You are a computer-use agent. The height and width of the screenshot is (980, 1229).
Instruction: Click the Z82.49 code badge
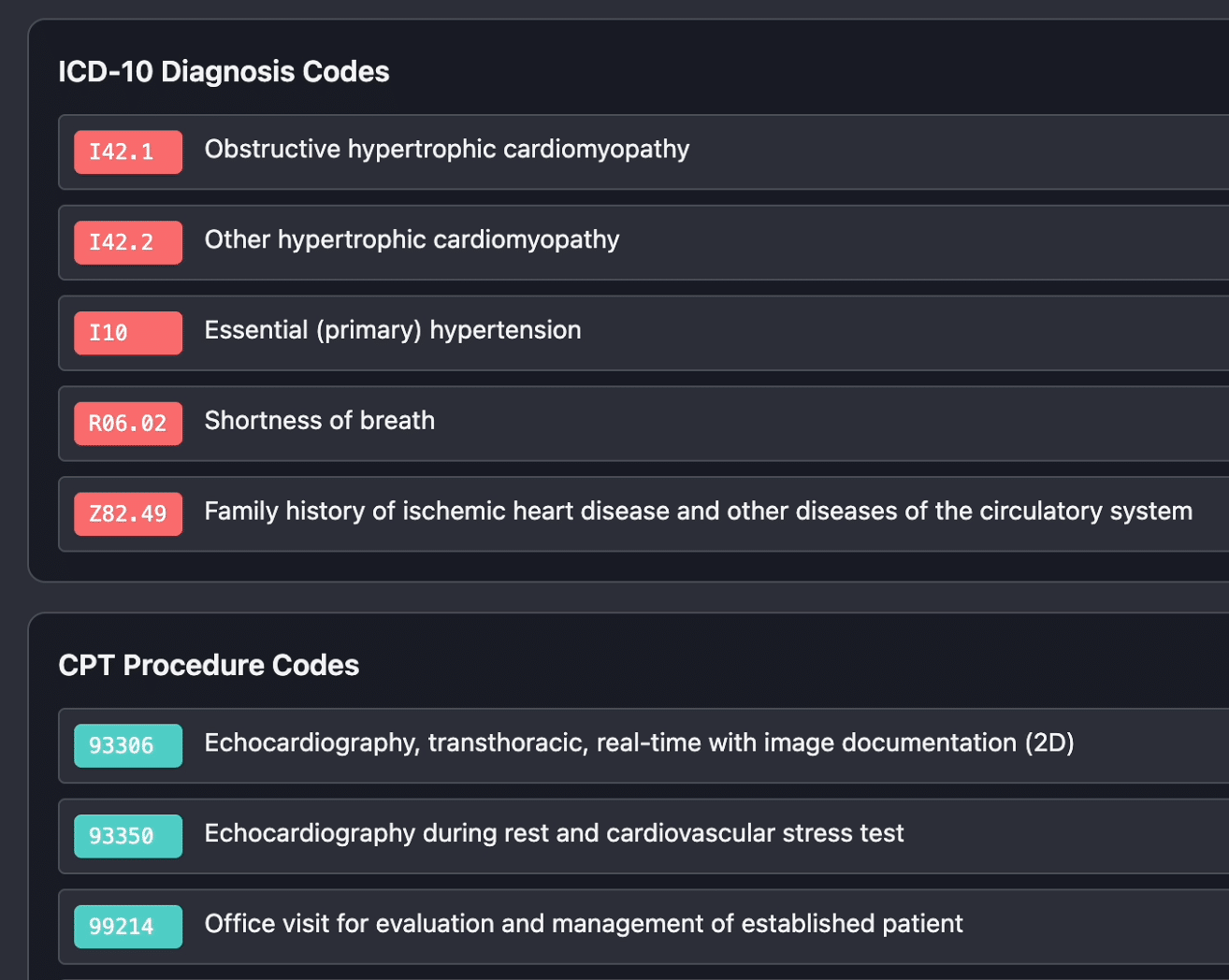(128, 513)
